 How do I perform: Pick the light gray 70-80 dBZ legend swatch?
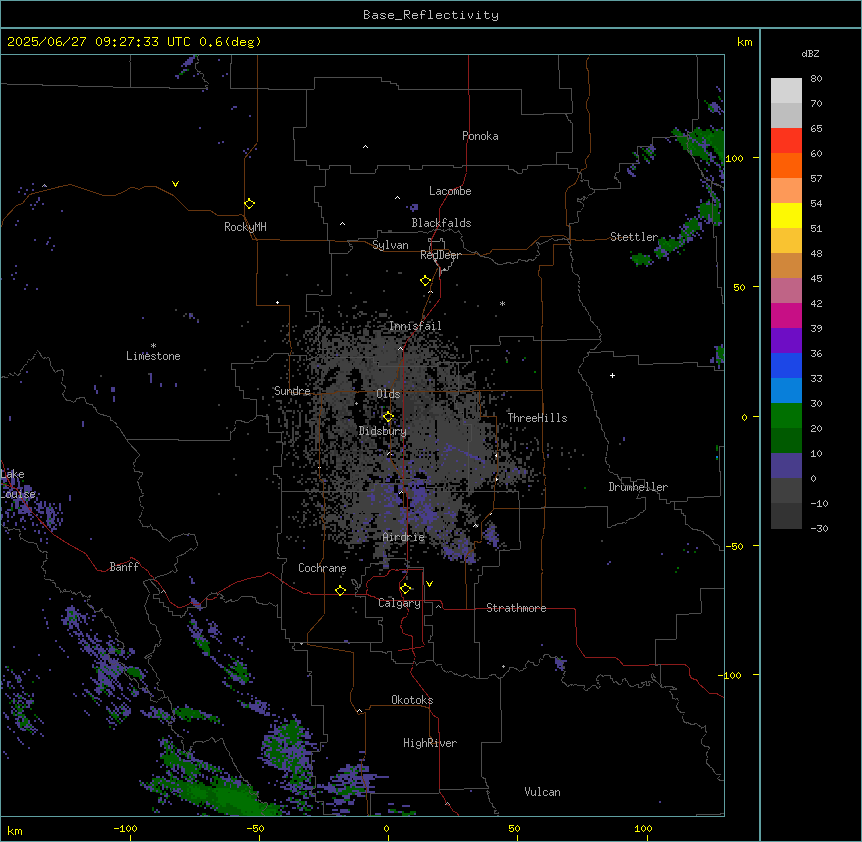786,90
